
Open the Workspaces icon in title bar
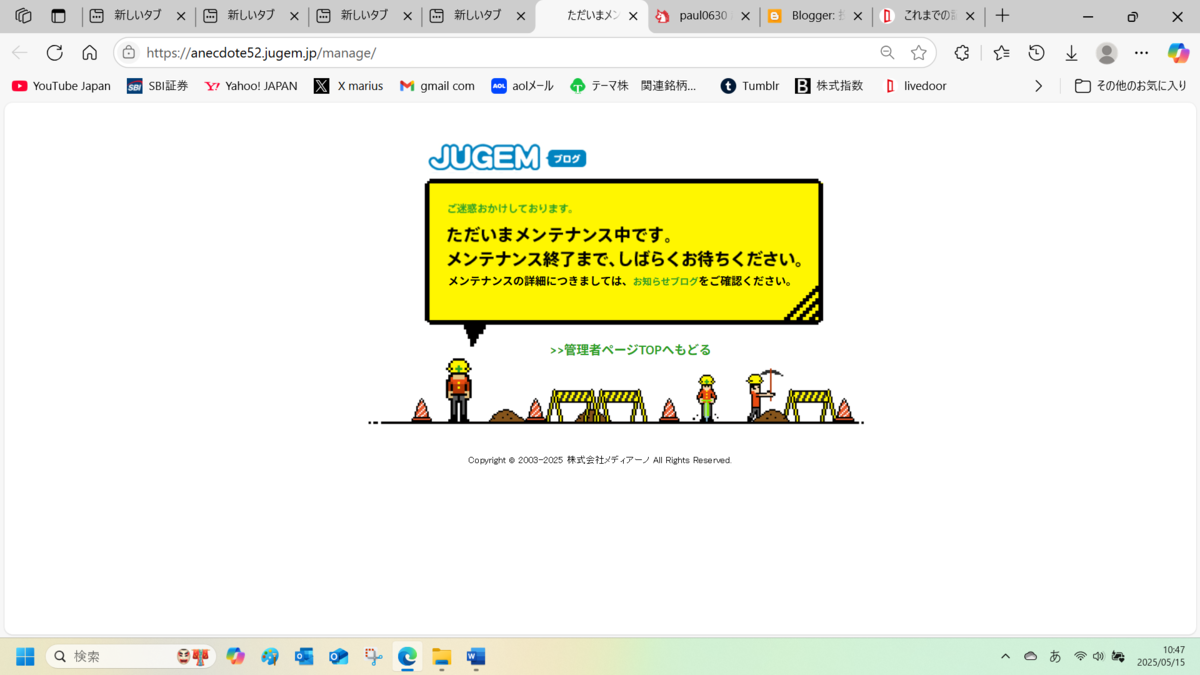[24, 16]
